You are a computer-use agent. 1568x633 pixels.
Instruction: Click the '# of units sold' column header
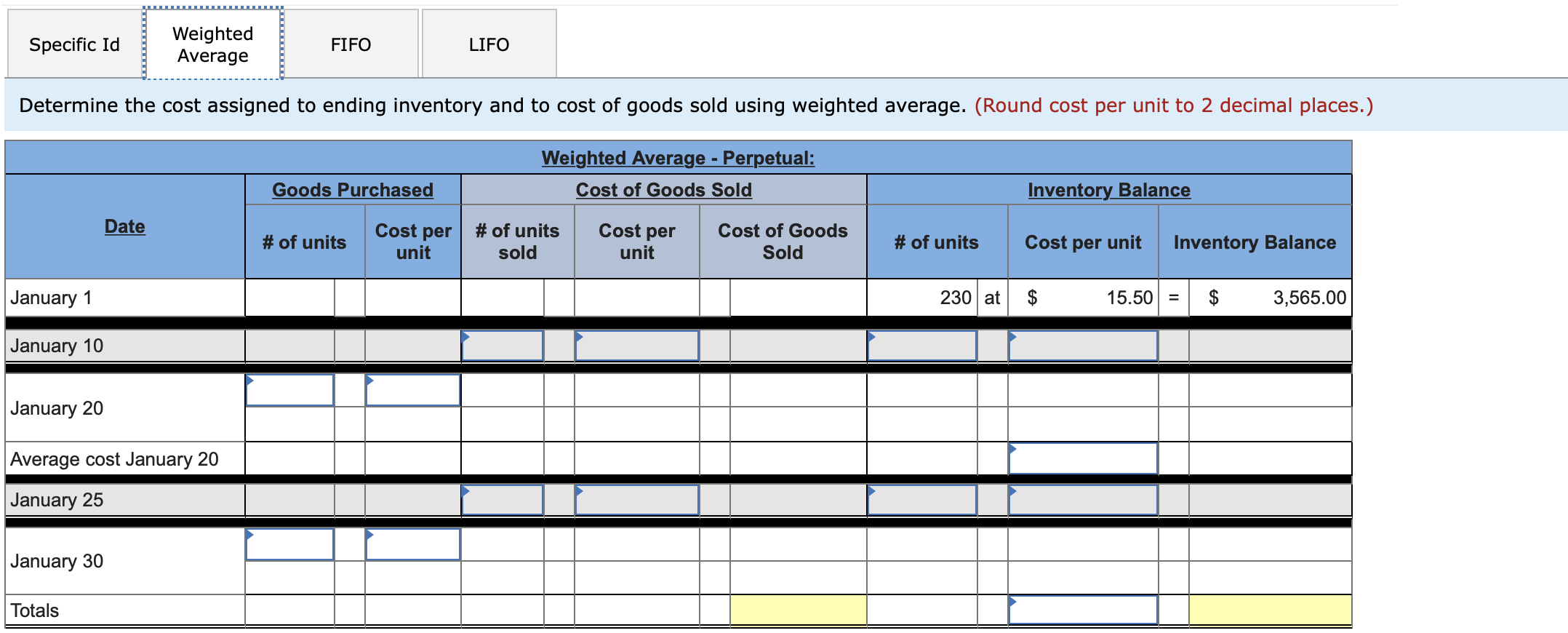coord(517,242)
